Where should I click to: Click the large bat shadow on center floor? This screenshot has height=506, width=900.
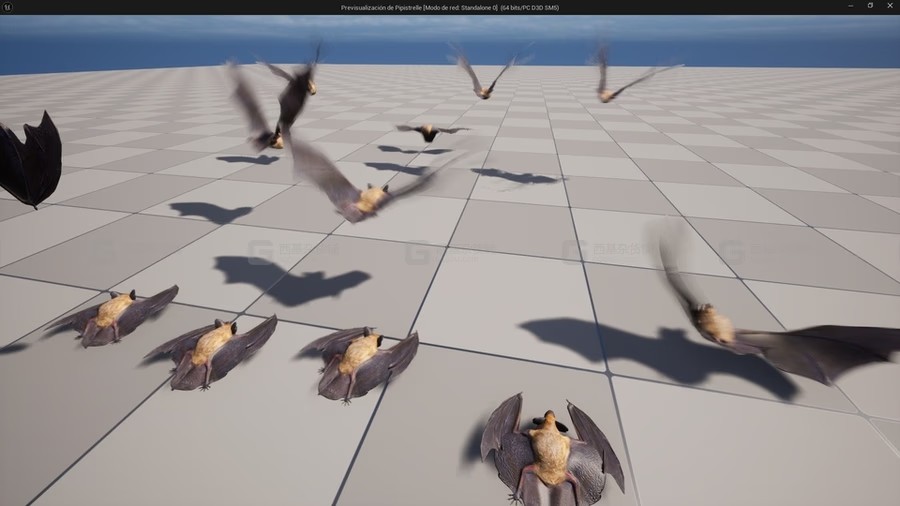coord(290,282)
